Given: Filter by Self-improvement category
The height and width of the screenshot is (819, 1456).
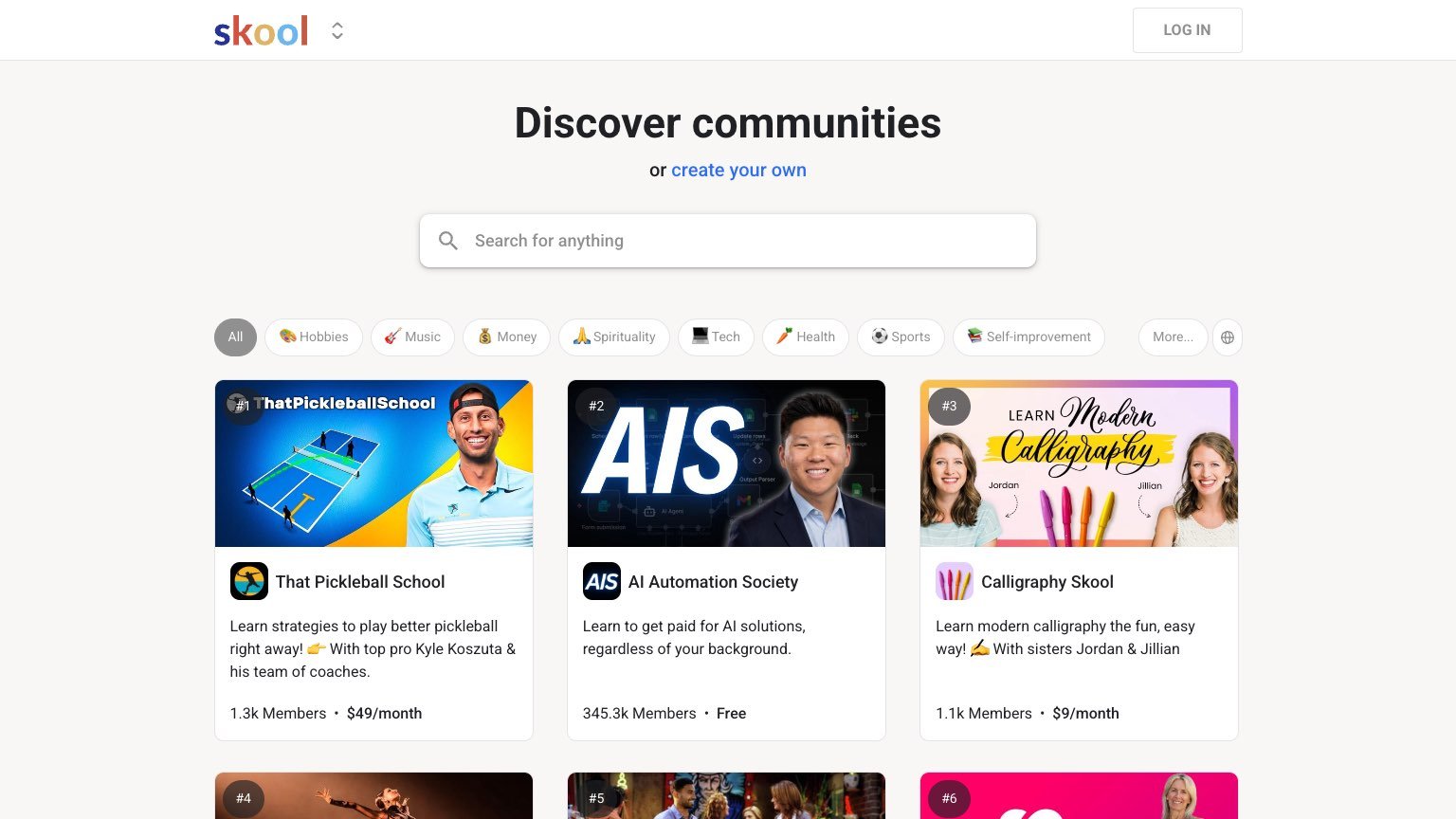Looking at the screenshot, I should pos(1028,337).
